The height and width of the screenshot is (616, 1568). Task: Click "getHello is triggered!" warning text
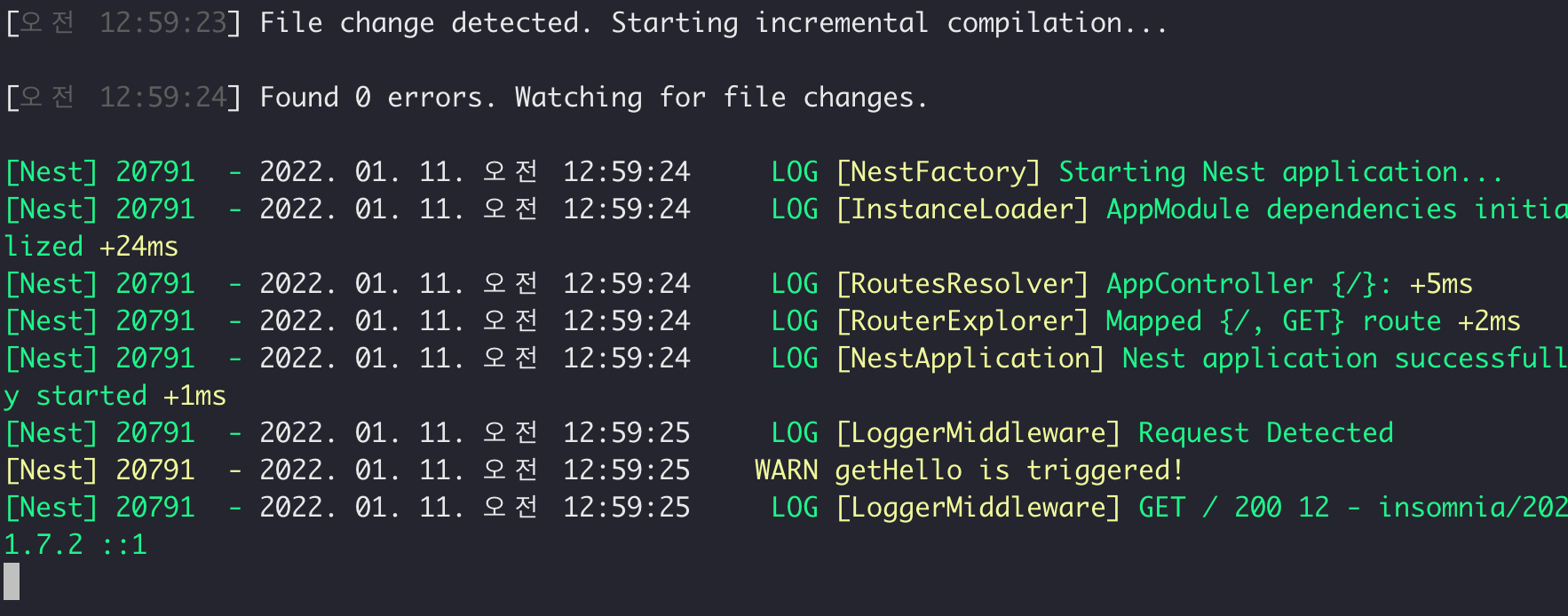click(x=1010, y=470)
